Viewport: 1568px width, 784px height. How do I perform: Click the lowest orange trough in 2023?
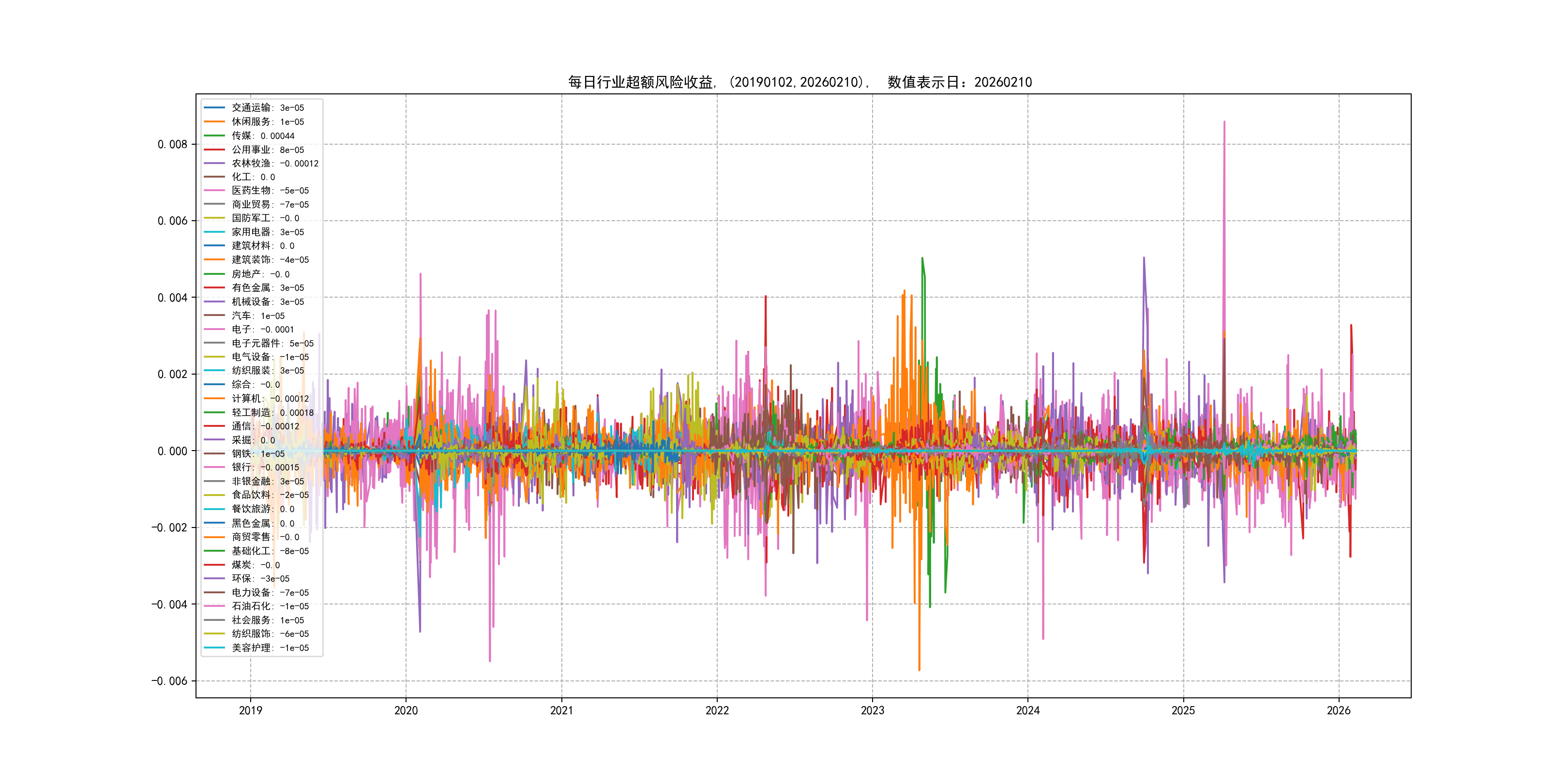click(919, 669)
